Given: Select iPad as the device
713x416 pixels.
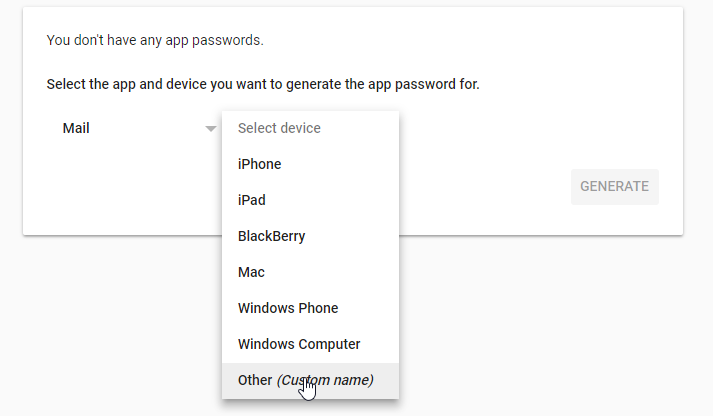Looking at the screenshot, I should (x=252, y=200).
